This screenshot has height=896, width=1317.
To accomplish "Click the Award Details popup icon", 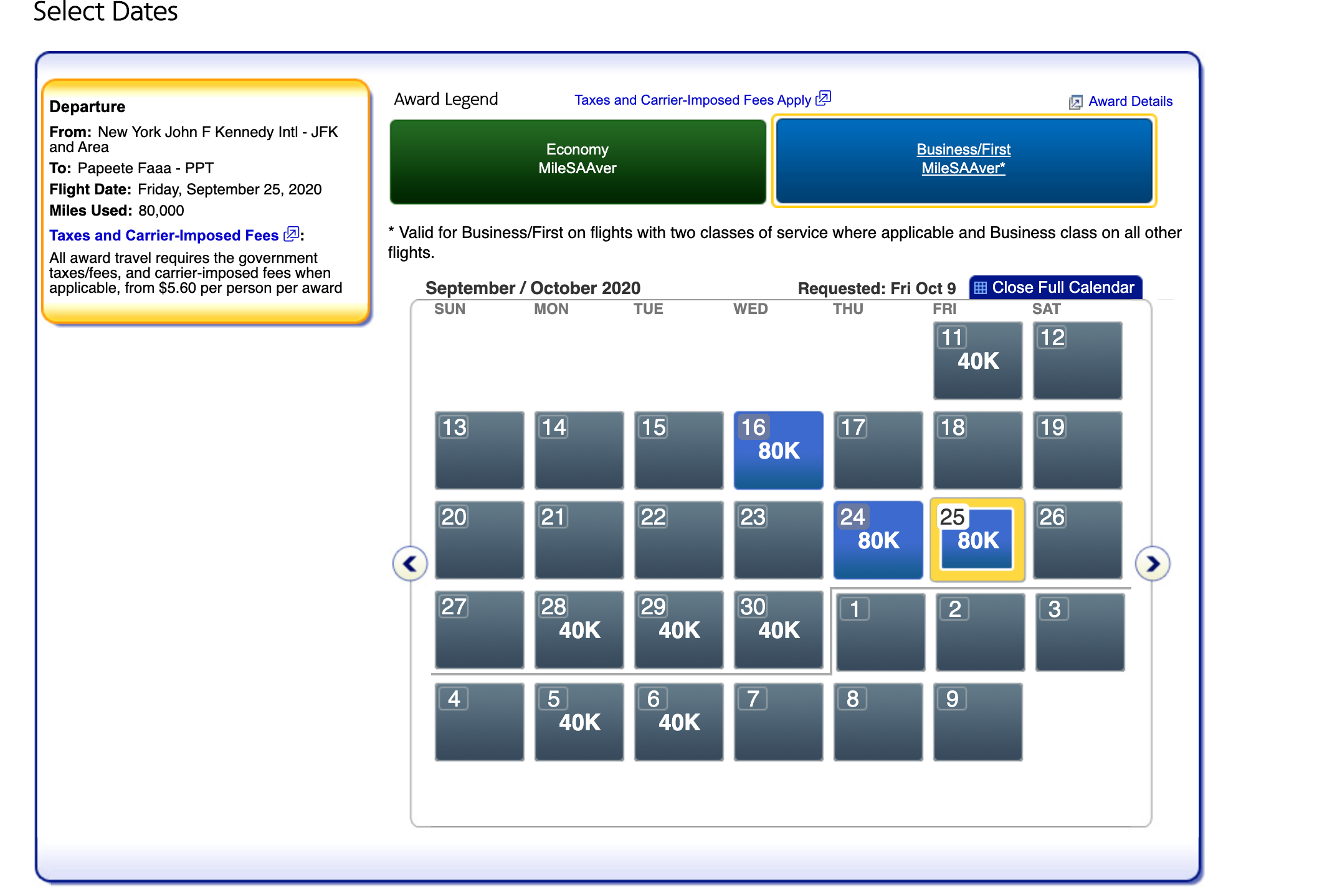I will pos(1075,102).
